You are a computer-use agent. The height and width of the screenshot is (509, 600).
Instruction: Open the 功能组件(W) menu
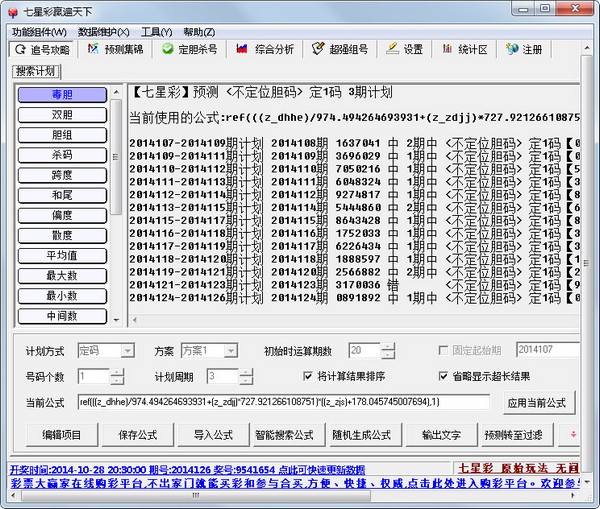(39, 32)
